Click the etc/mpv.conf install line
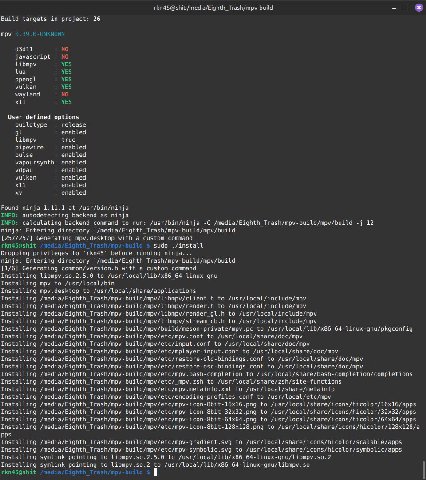 click(152, 336)
